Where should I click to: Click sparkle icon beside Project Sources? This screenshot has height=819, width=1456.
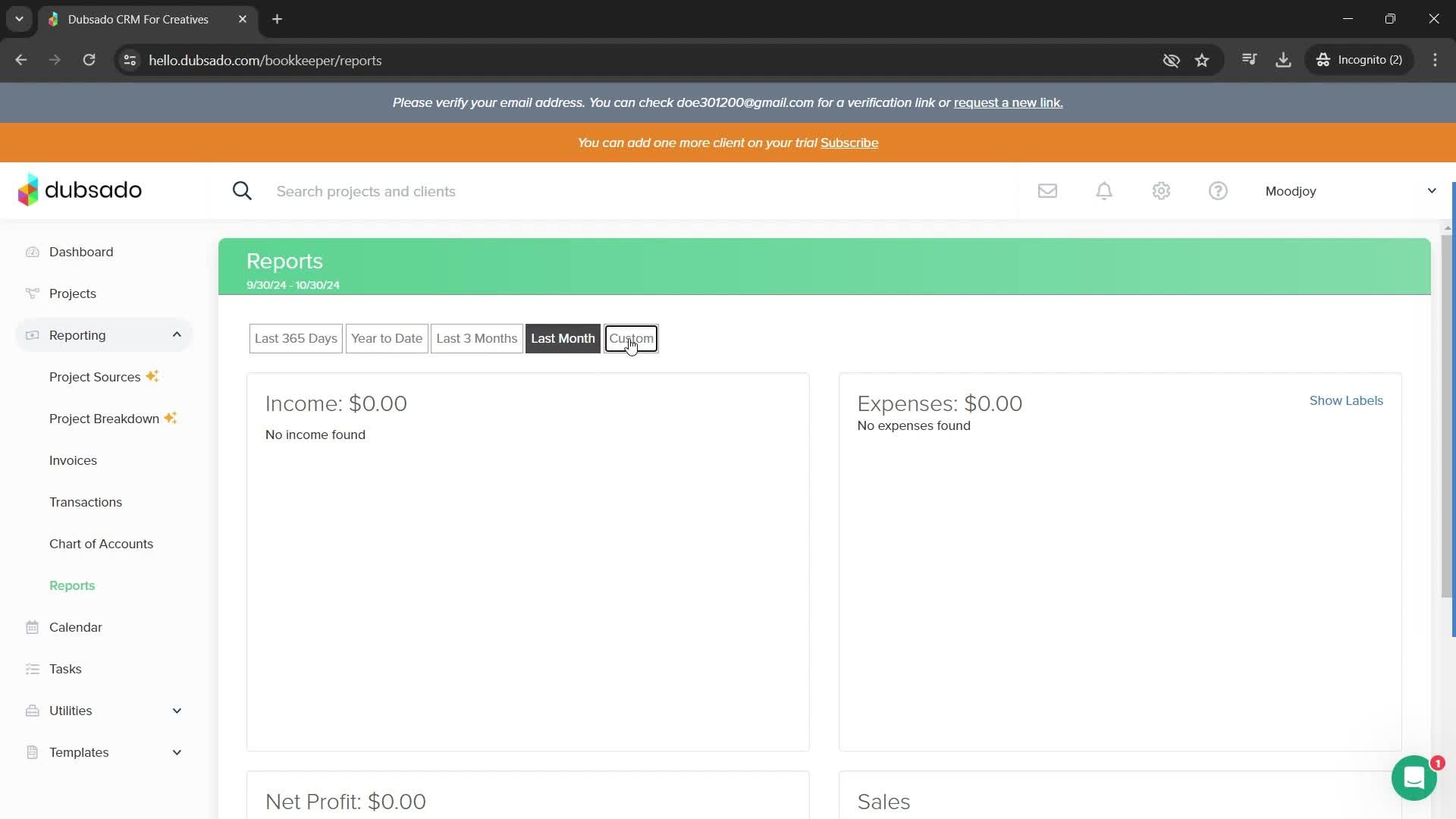pyautogui.click(x=152, y=376)
